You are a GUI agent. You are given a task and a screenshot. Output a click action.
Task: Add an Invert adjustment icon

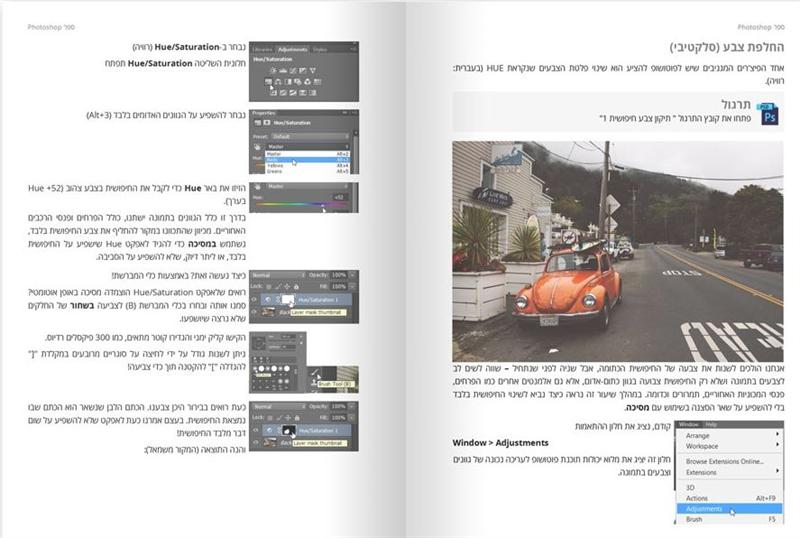tap(273, 93)
